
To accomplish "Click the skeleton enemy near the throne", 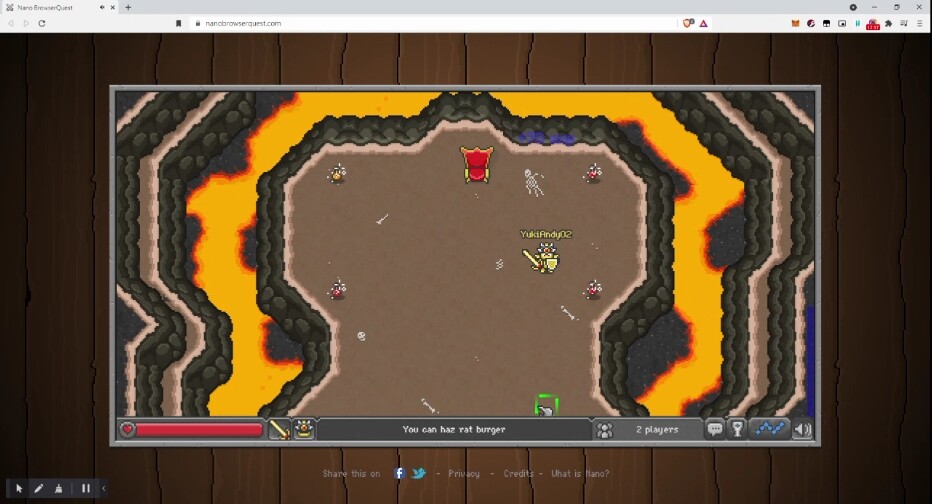I will (533, 181).
